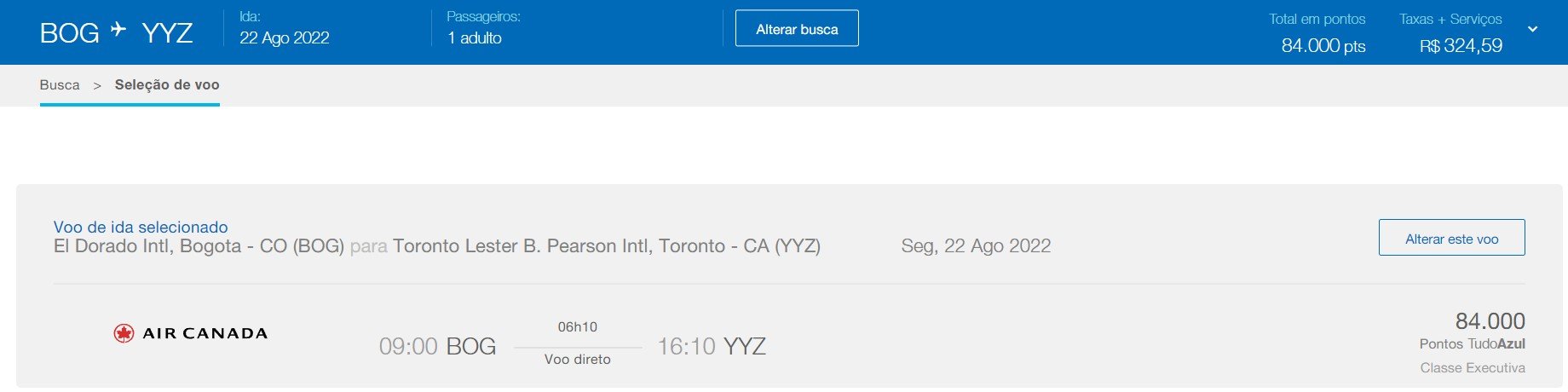Click the airplane icon between BOG and YYZ
This screenshot has height=392, width=1568.
pyautogui.click(x=118, y=30)
